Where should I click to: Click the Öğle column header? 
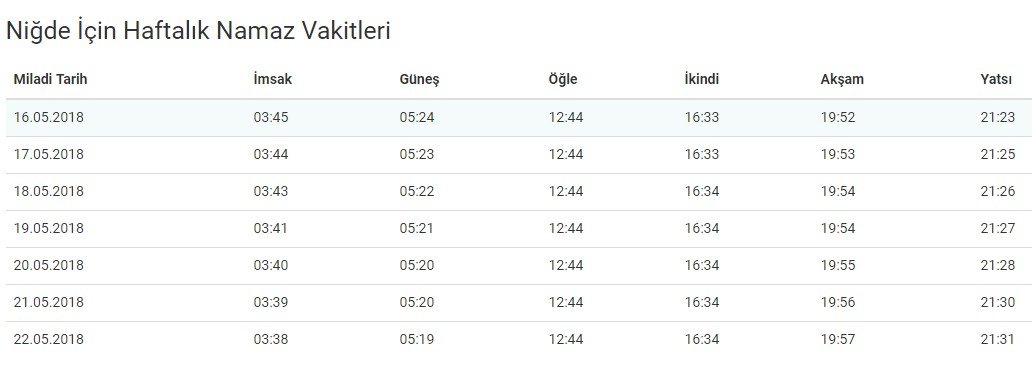pyautogui.click(x=563, y=80)
